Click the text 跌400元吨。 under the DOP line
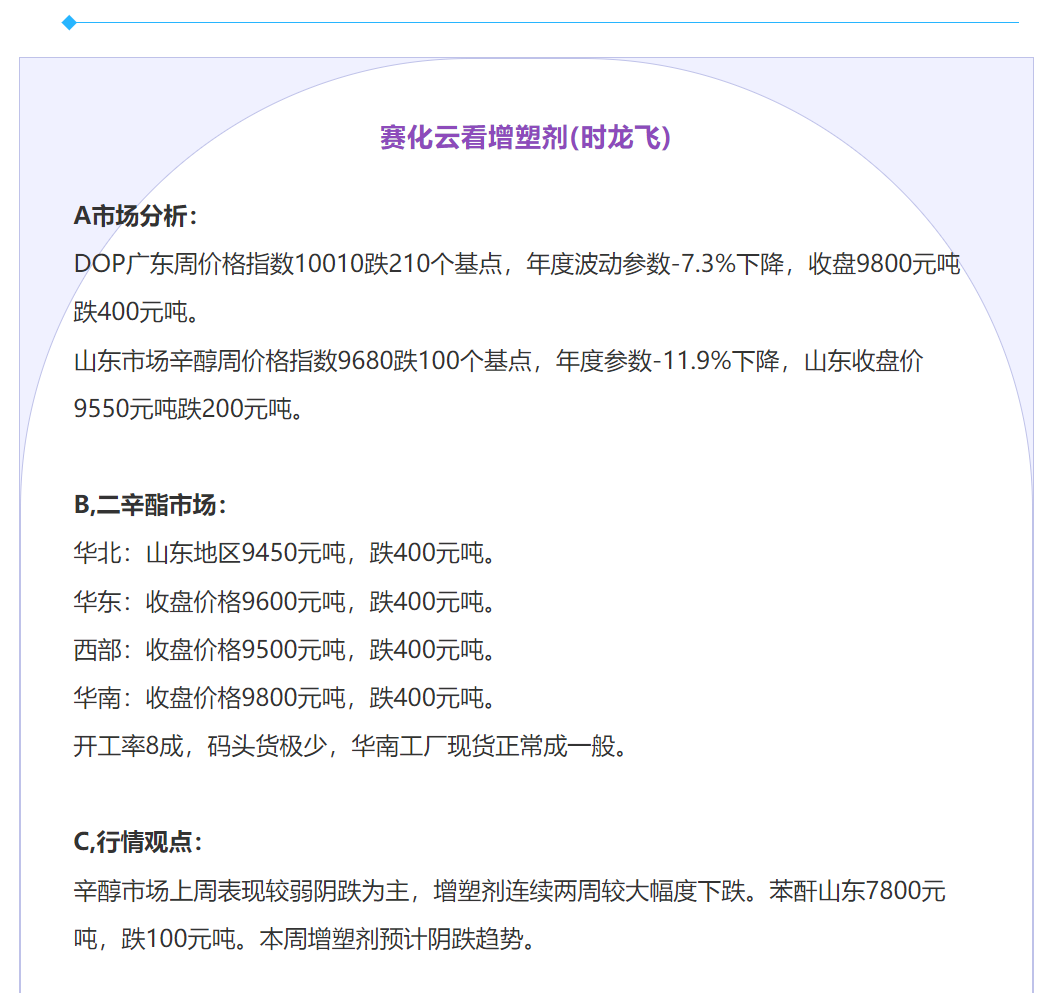 136,312
